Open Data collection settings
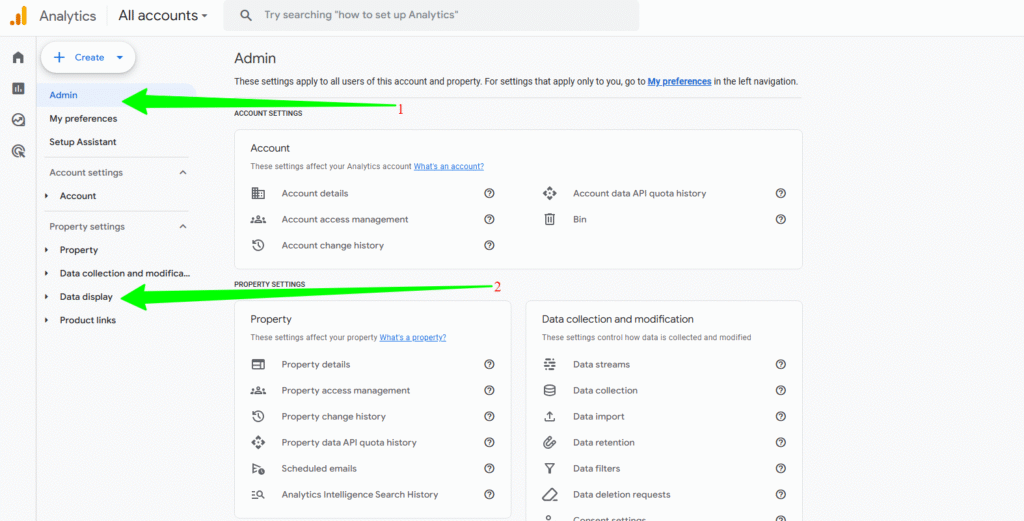Screen dimensions: 1024x521 [x=605, y=390]
